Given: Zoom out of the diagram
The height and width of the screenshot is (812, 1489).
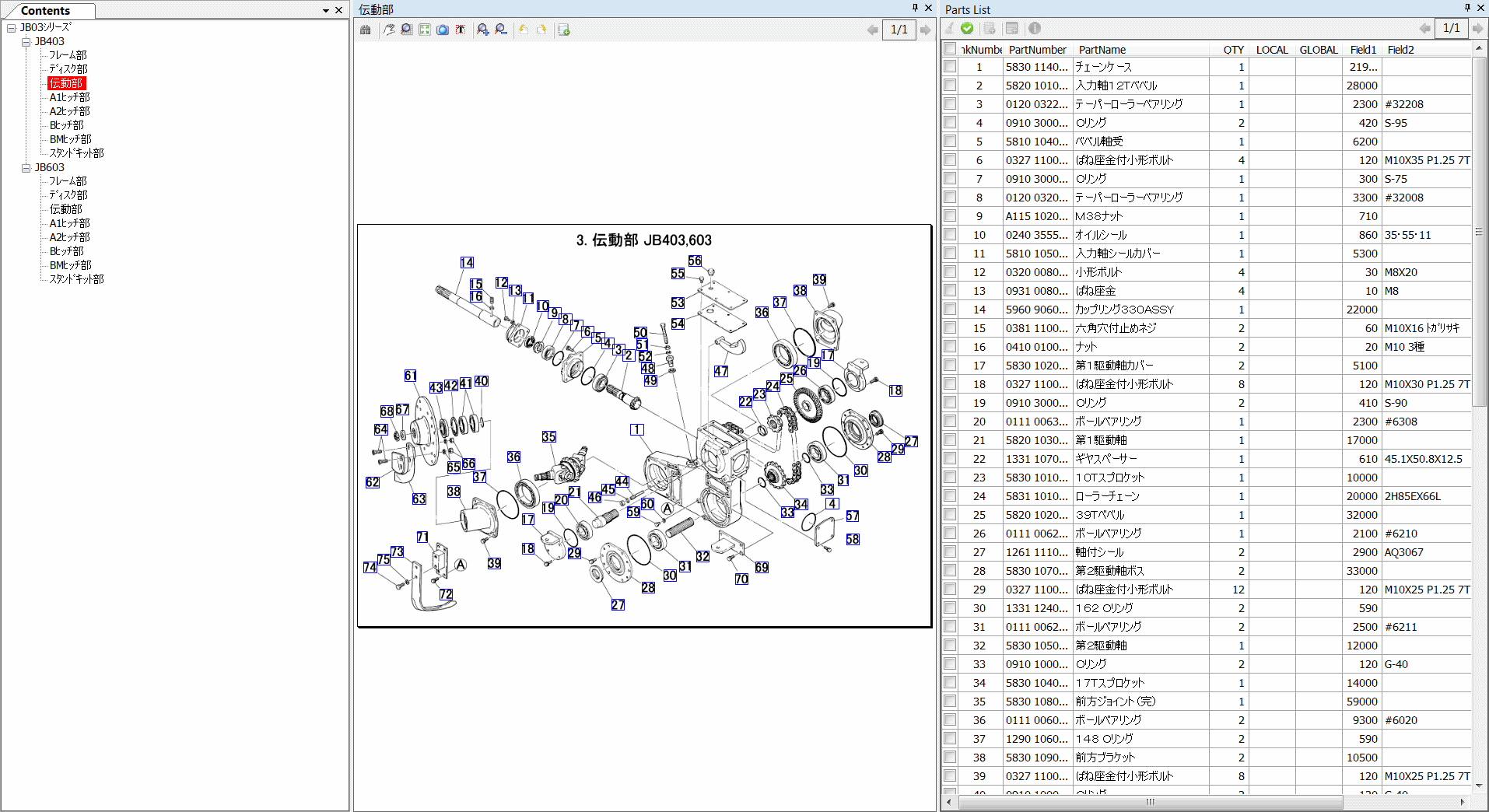Looking at the screenshot, I should tap(500, 29).
